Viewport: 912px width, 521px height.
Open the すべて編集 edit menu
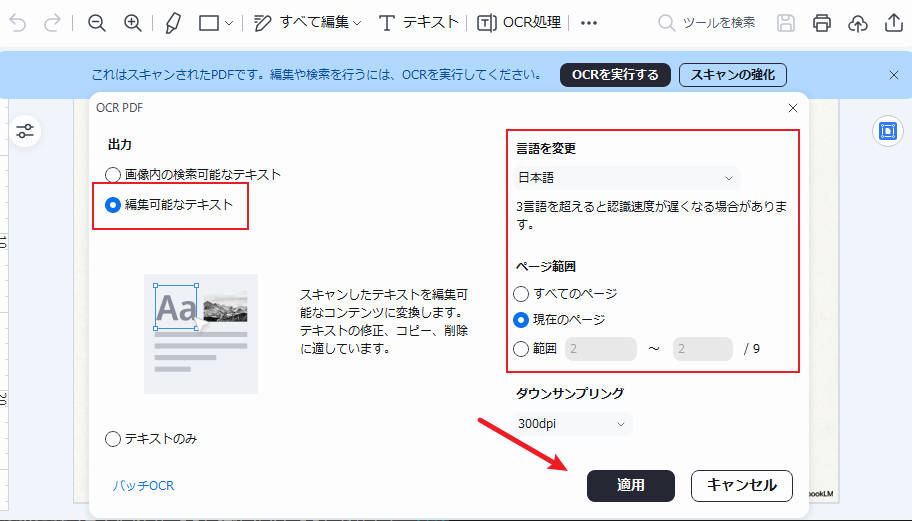click(308, 23)
